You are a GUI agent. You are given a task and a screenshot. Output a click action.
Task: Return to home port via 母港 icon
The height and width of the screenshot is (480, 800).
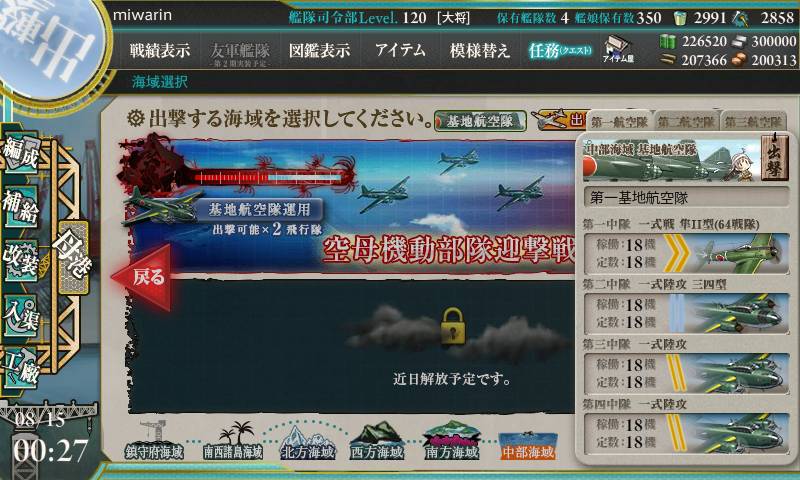pos(73,257)
